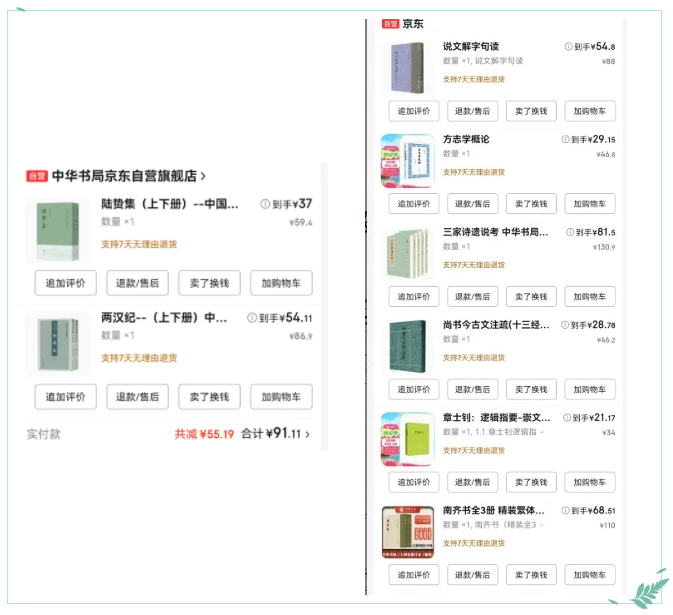Viewport: 673px width, 615px height.
Task: Open the 两汉纪 book thumbnail
Action: [58, 344]
